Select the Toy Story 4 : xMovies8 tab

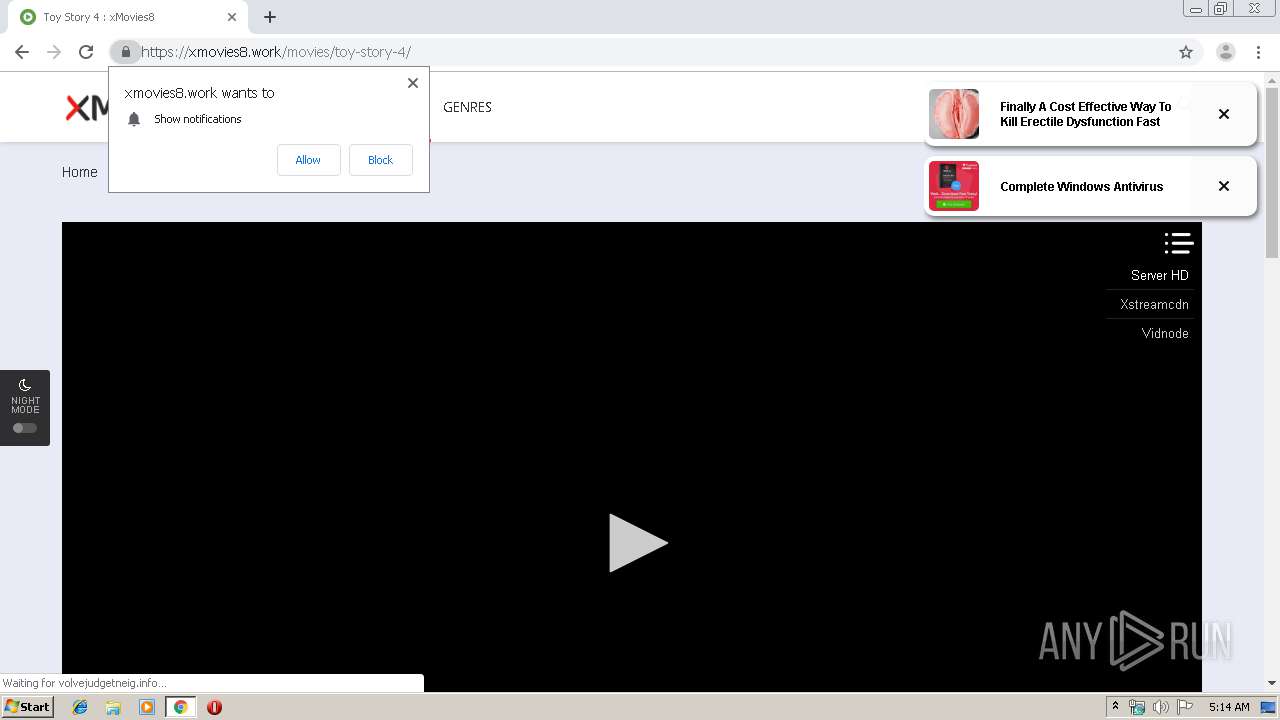click(130, 17)
